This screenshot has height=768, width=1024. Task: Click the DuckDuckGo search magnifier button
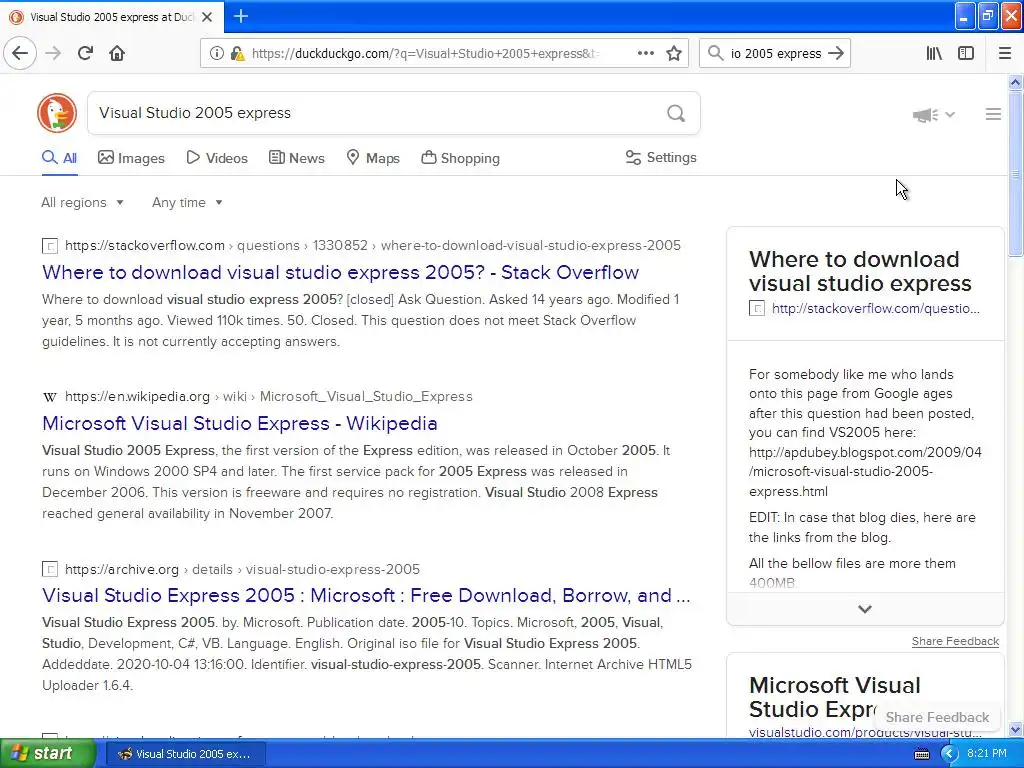click(676, 114)
